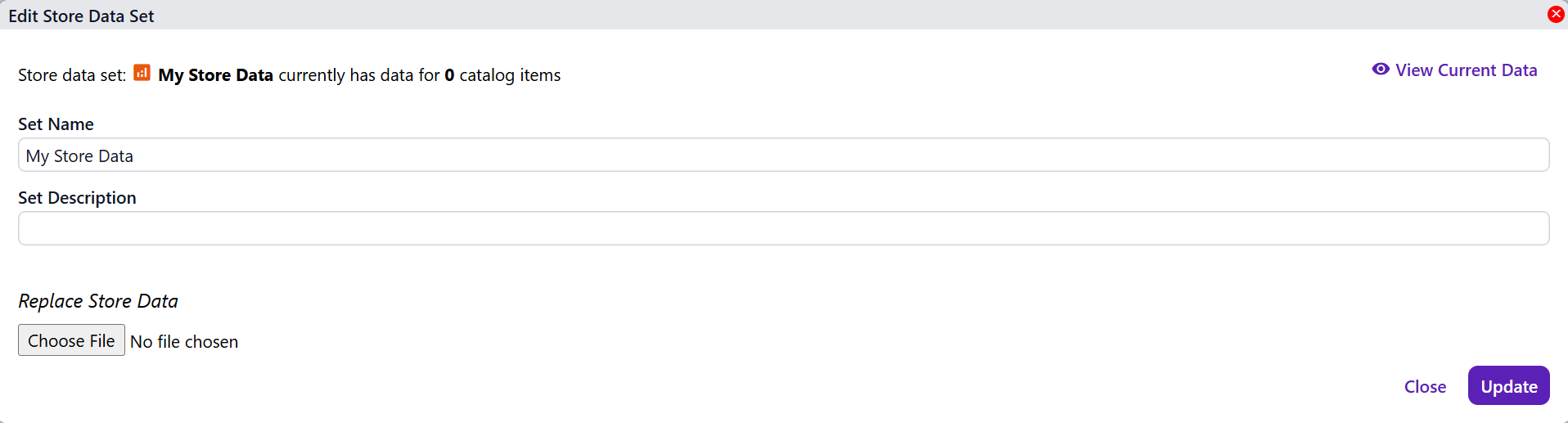
Task: Click the 'Store data set:' label text
Action: tap(72, 75)
